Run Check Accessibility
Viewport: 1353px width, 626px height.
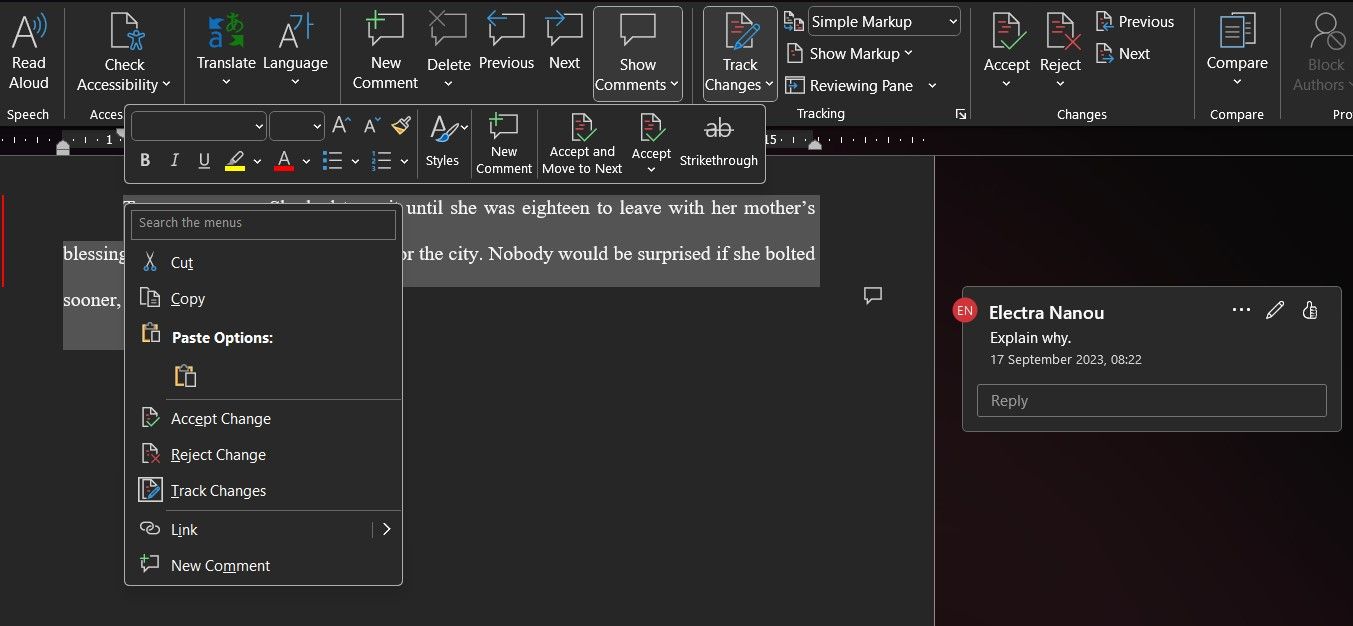pyautogui.click(x=123, y=50)
